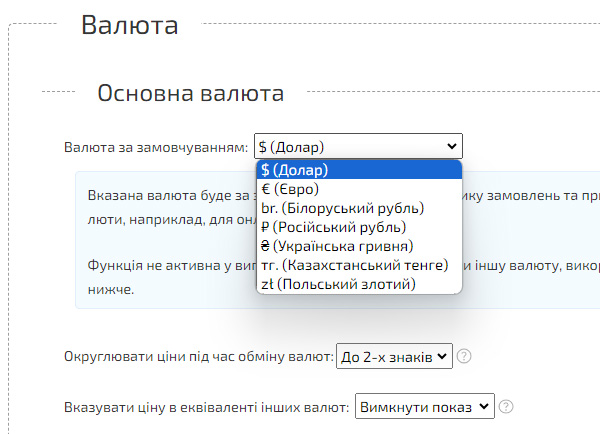This screenshot has height=434, width=600.
Task: Open the 'Валюта за замовчуванням' combo box
Action: point(358,147)
